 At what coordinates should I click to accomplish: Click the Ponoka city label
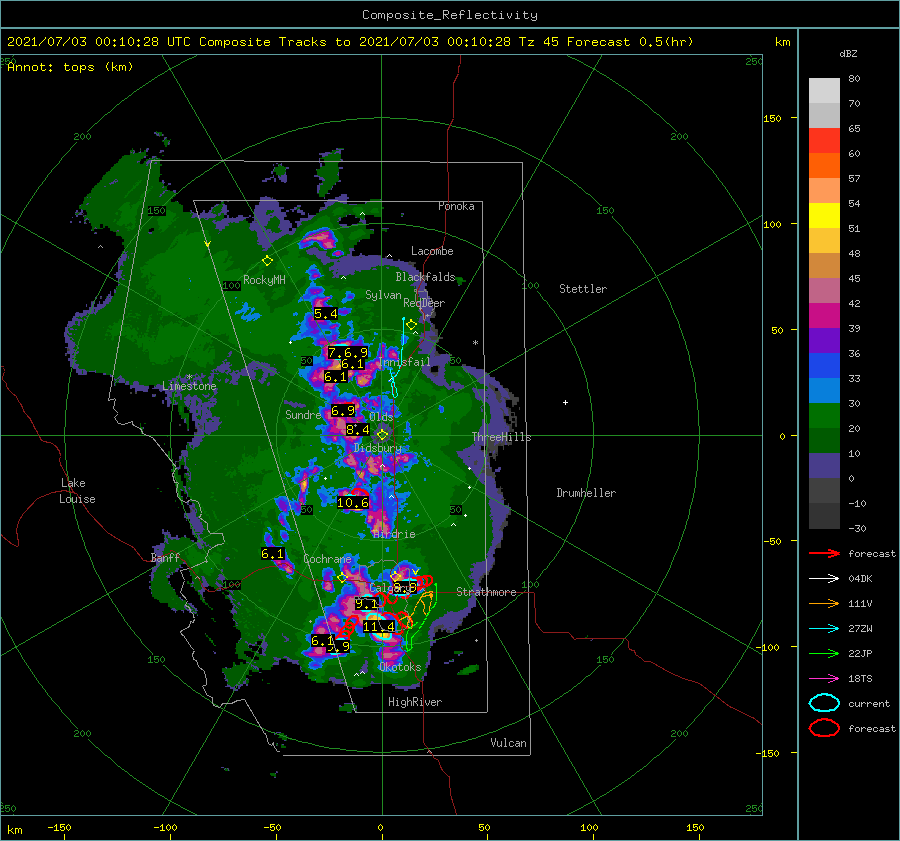point(456,206)
